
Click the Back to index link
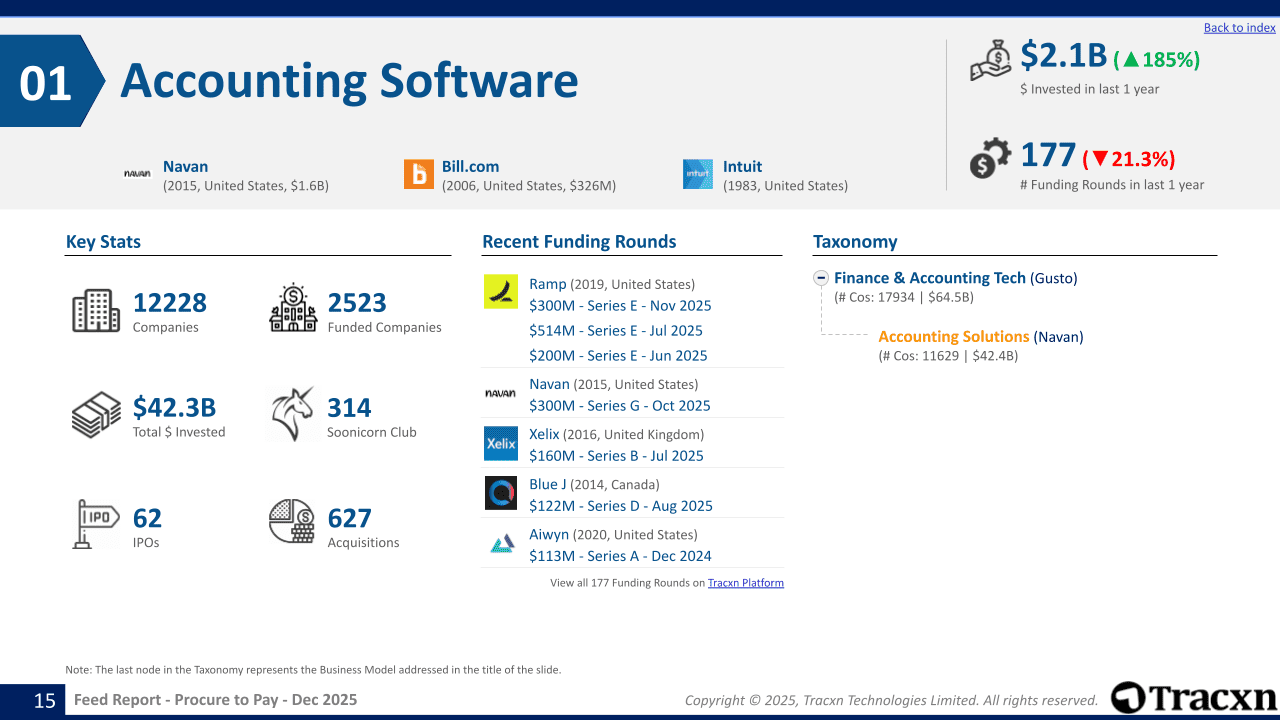pos(1239,28)
